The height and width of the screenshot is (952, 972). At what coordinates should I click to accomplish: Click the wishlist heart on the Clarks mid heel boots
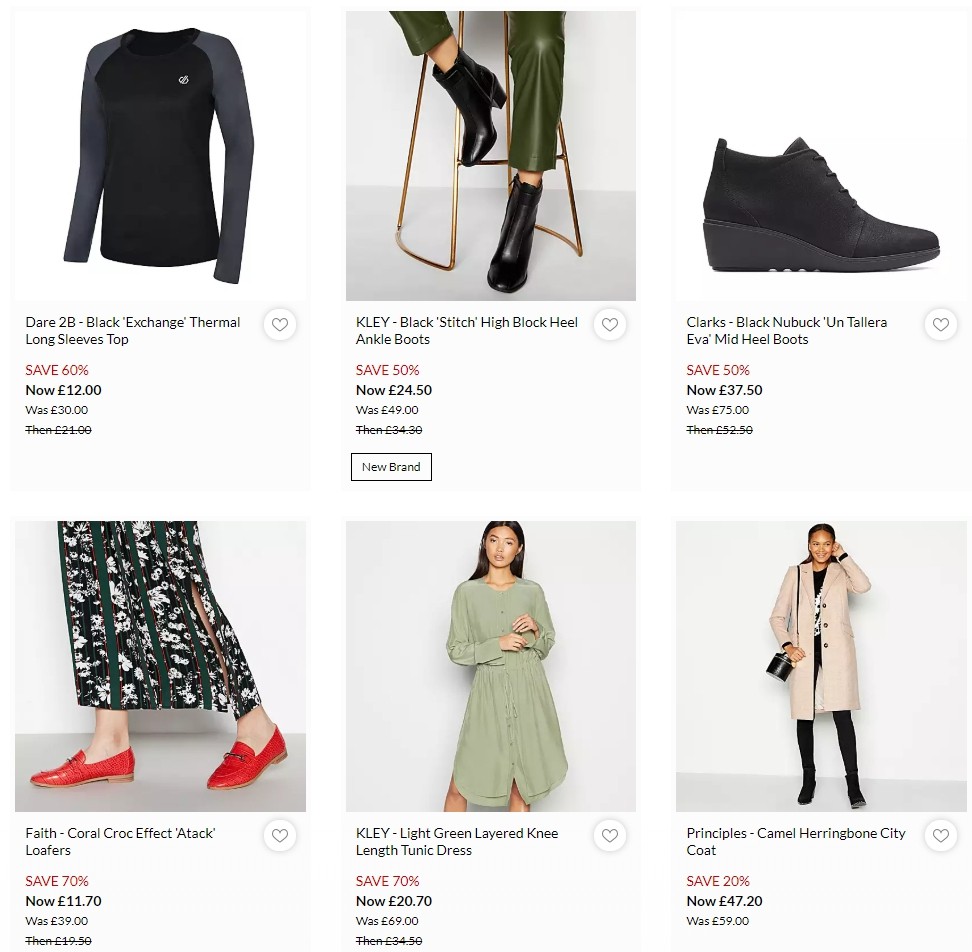point(940,324)
